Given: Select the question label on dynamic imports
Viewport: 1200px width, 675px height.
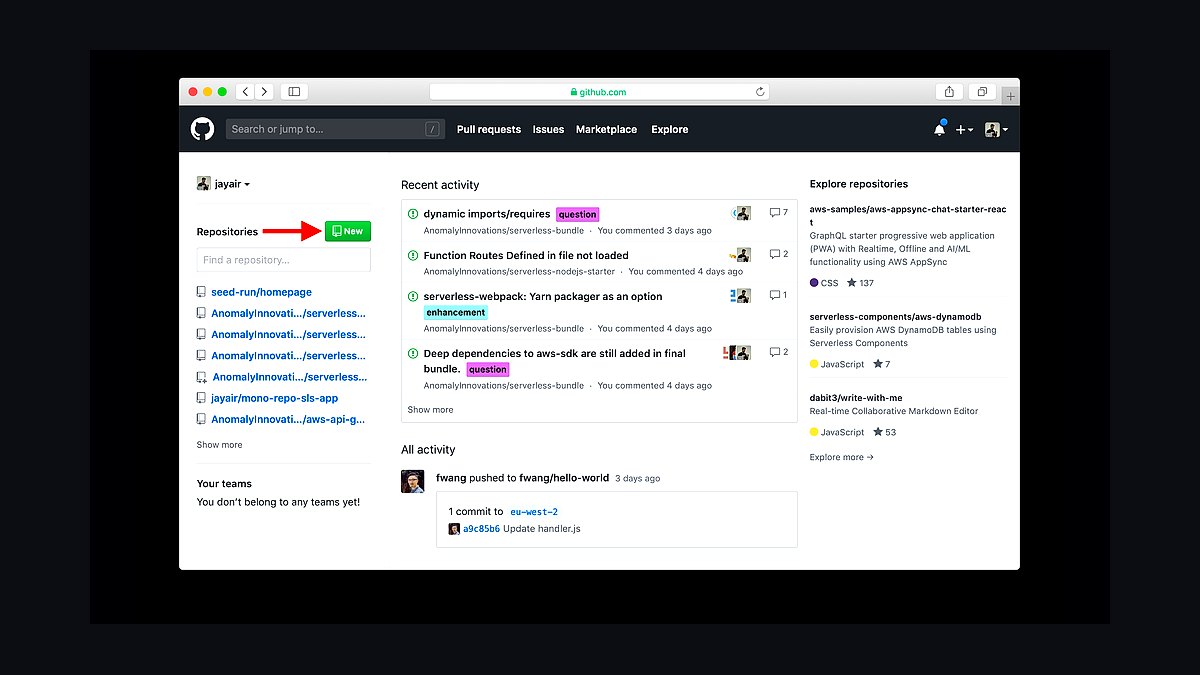Looking at the screenshot, I should (577, 214).
